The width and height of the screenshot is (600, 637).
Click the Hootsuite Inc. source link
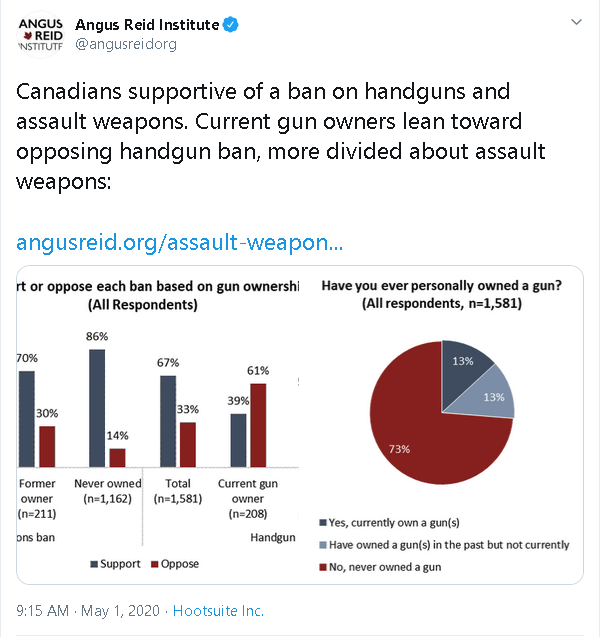[218, 610]
